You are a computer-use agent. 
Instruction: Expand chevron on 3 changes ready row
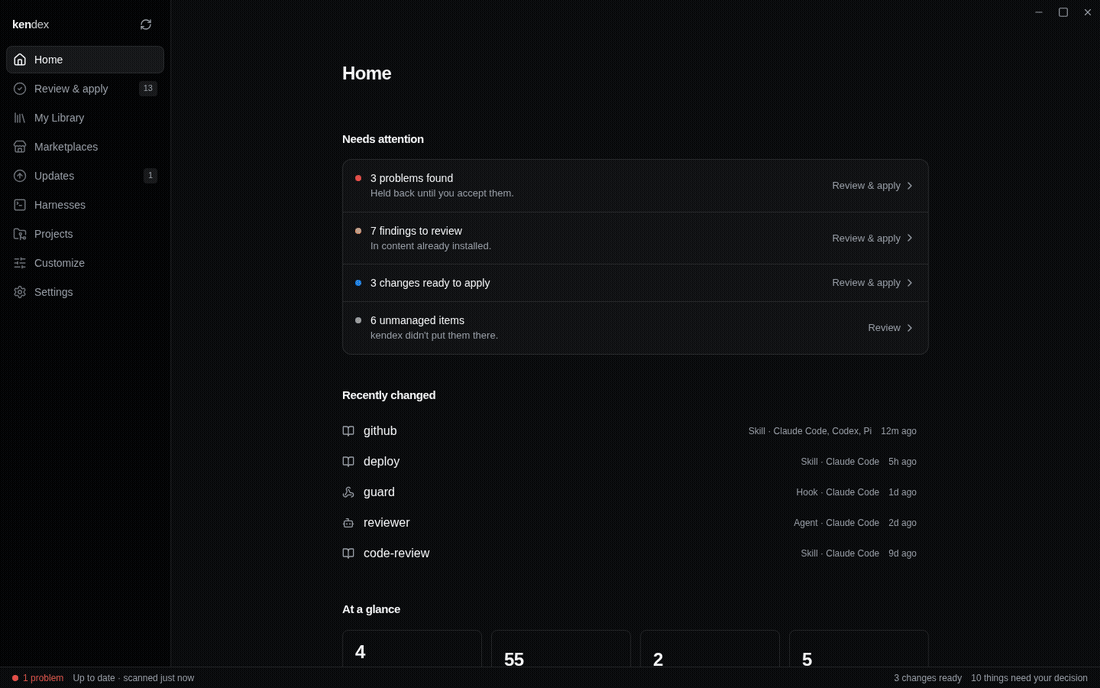[x=910, y=283]
